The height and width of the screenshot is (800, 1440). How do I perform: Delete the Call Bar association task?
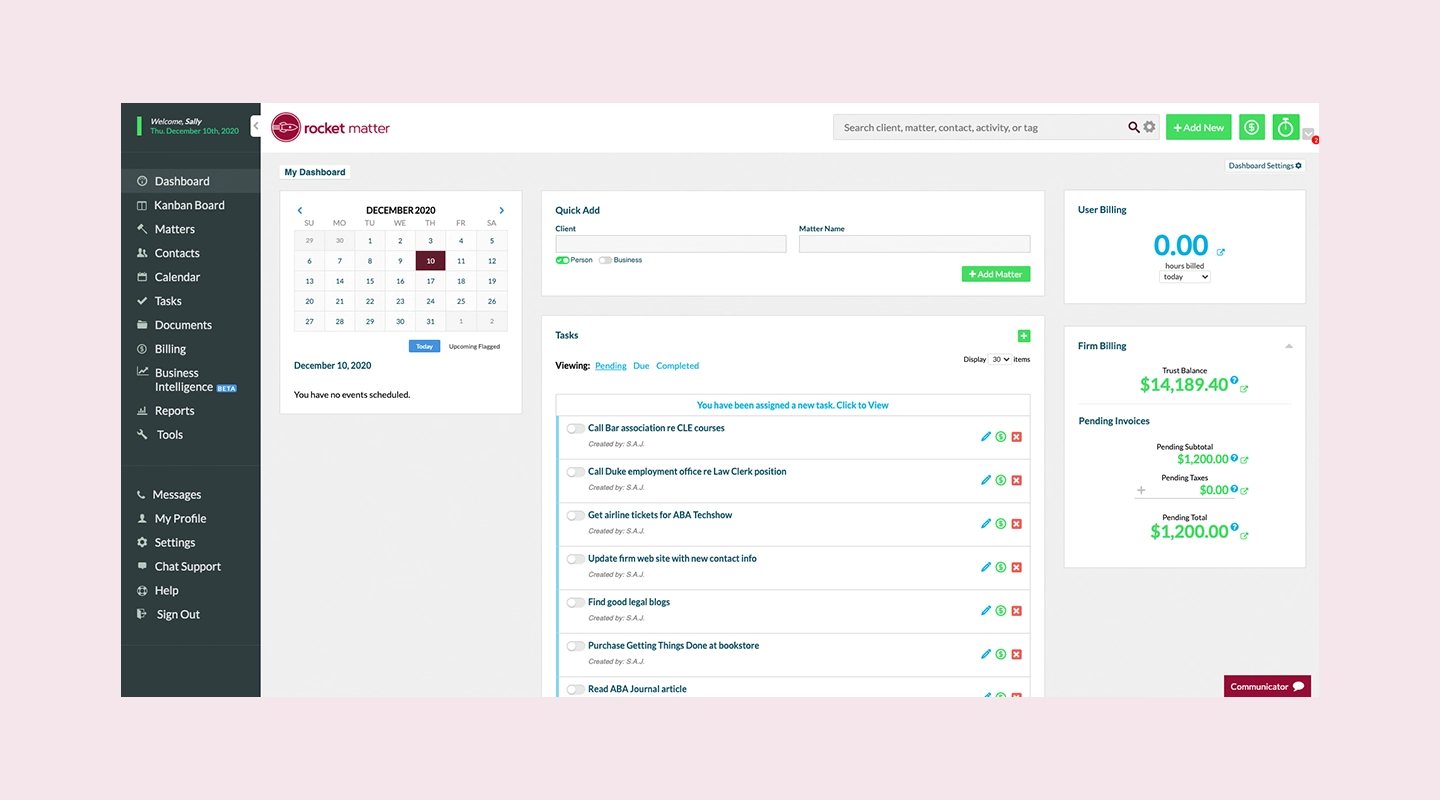tap(1017, 437)
